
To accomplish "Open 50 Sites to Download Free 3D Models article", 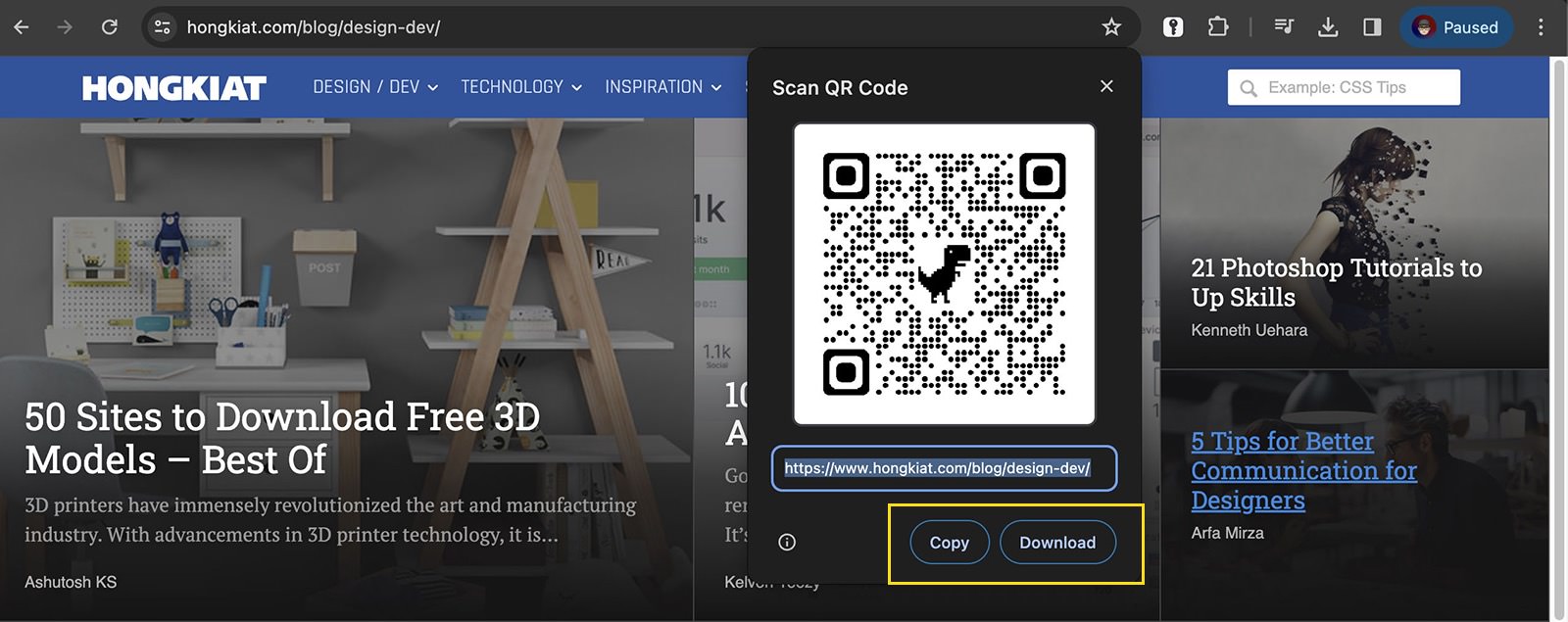I will 283,438.
